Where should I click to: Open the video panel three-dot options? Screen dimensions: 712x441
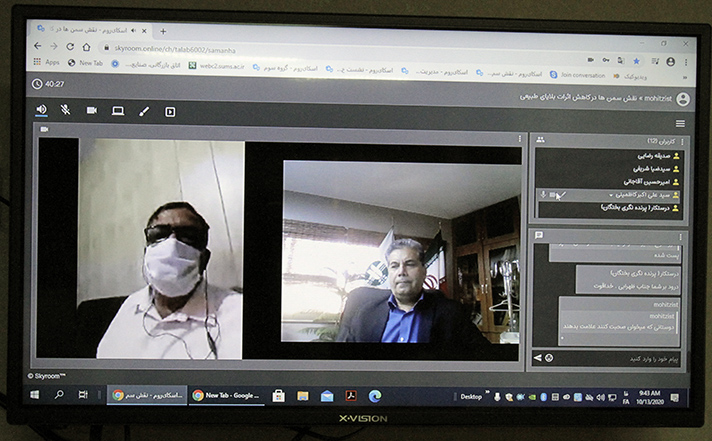pyautogui.click(x=520, y=139)
